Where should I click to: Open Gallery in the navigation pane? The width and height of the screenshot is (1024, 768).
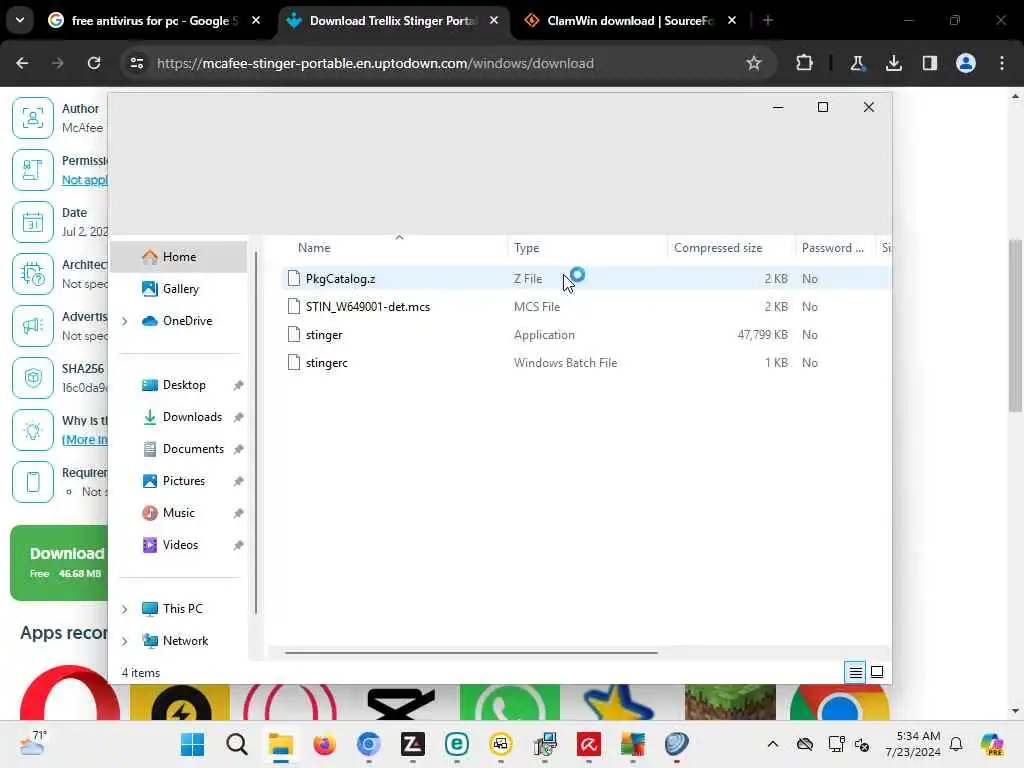pyautogui.click(x=180, y=289)
